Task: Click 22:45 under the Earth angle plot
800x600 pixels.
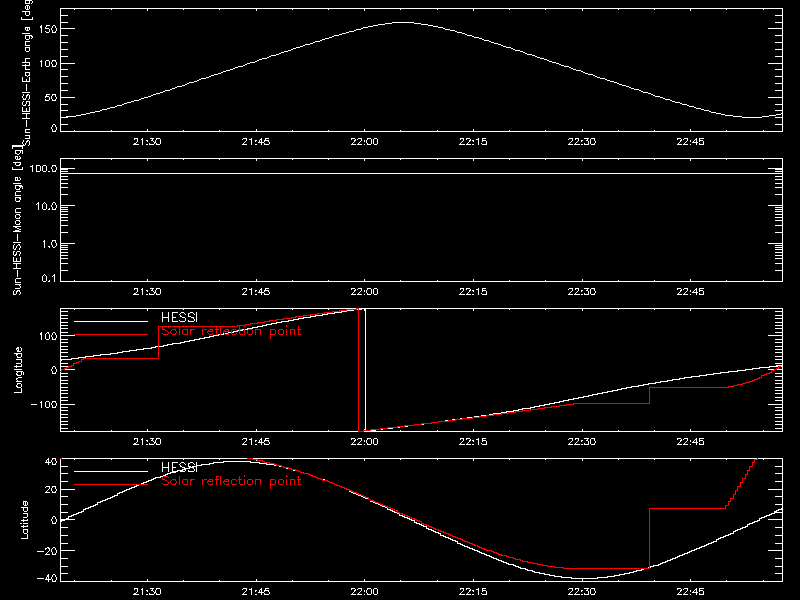Action: click(x=690, y=142)
